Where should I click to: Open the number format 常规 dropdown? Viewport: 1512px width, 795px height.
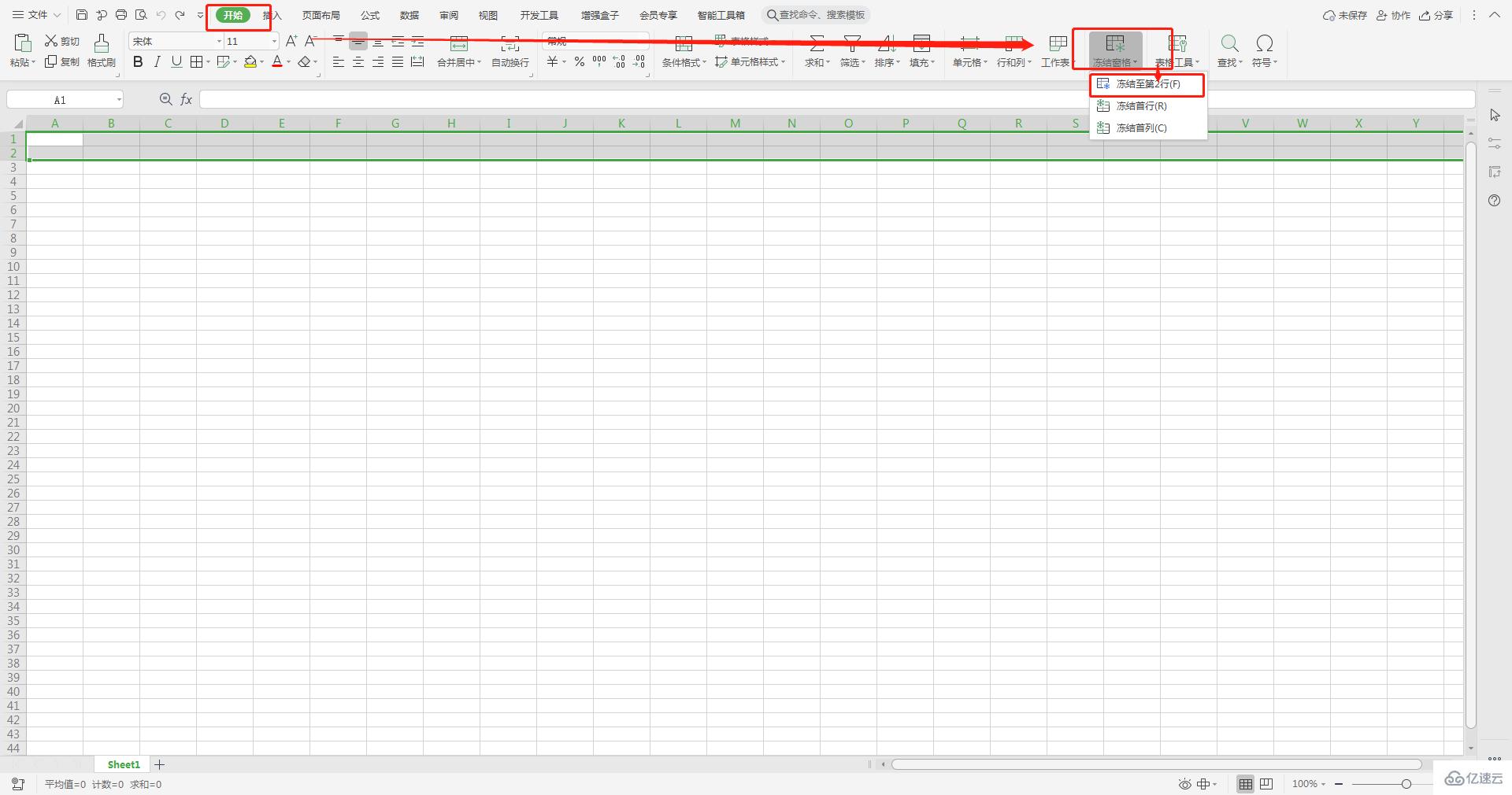596,41
